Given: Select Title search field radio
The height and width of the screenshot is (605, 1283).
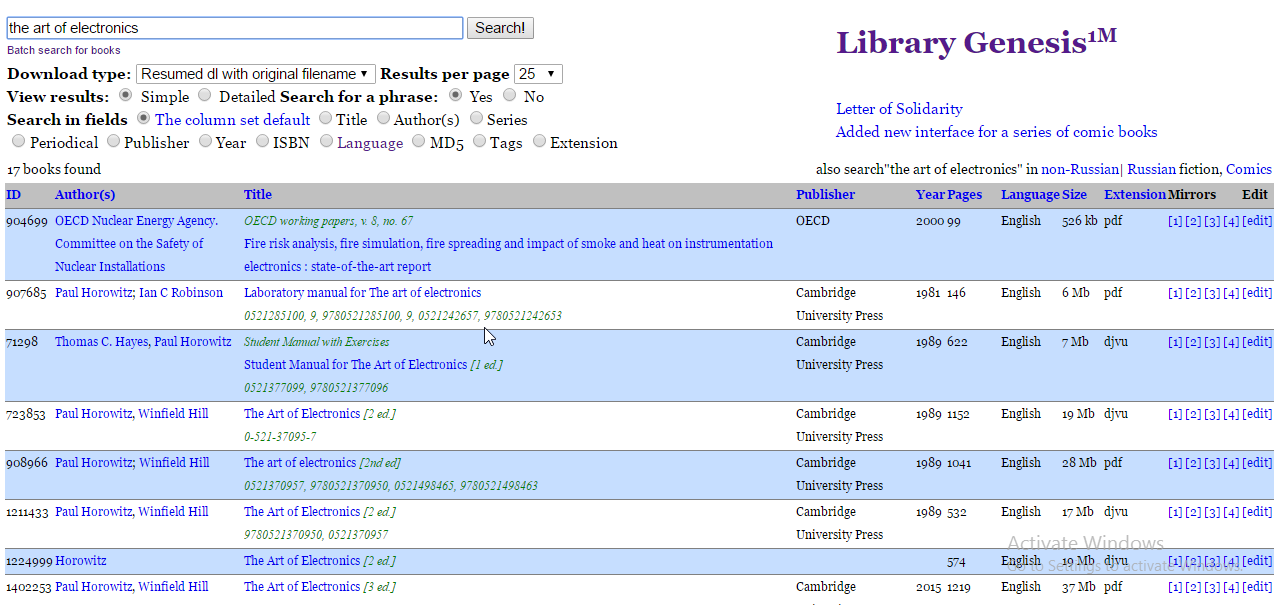Looking at the screenshot, I should (x=325, y=119).
